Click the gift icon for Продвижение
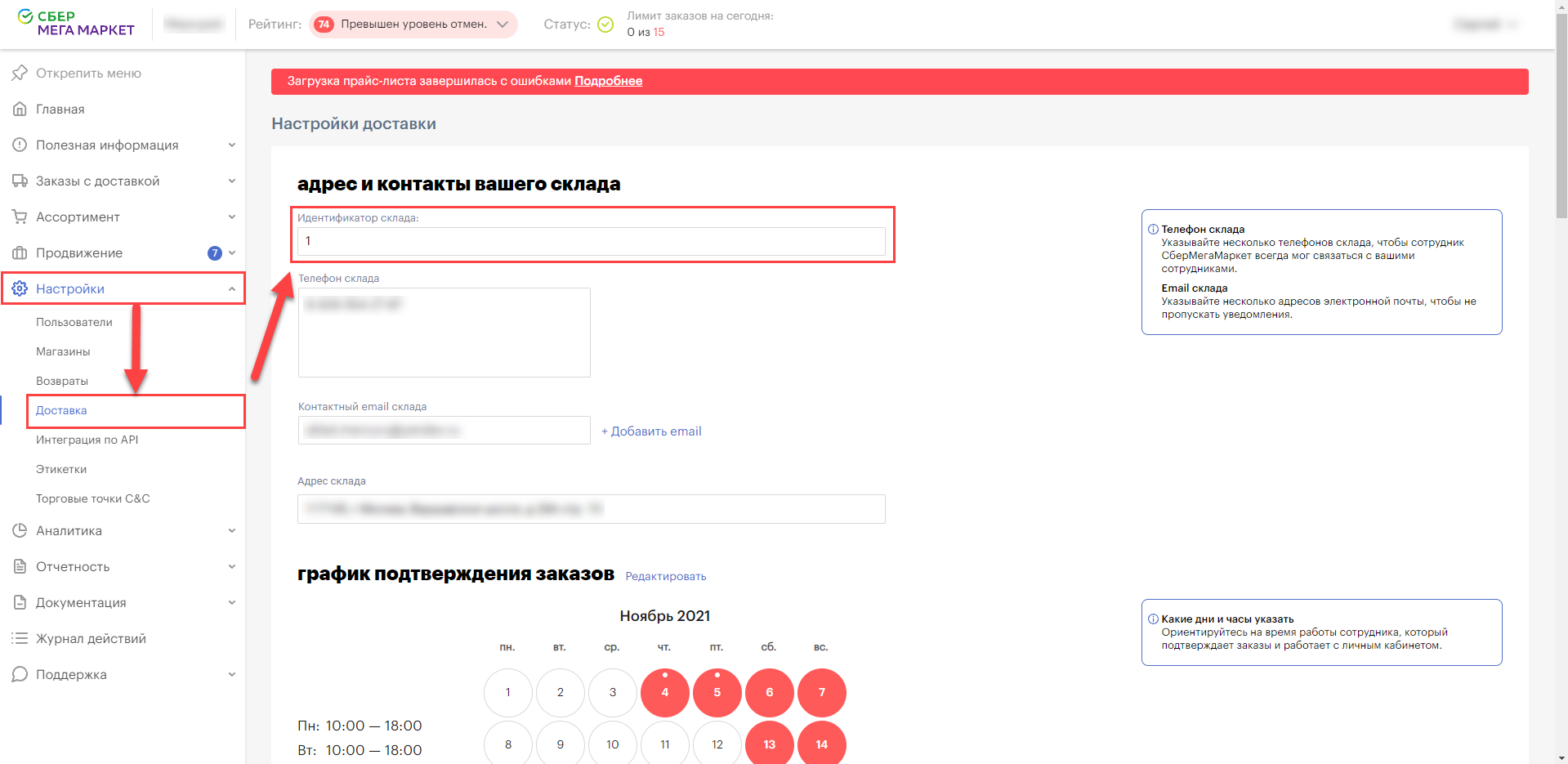Screen dimensions: 1568x764 [x=20, y=252]
